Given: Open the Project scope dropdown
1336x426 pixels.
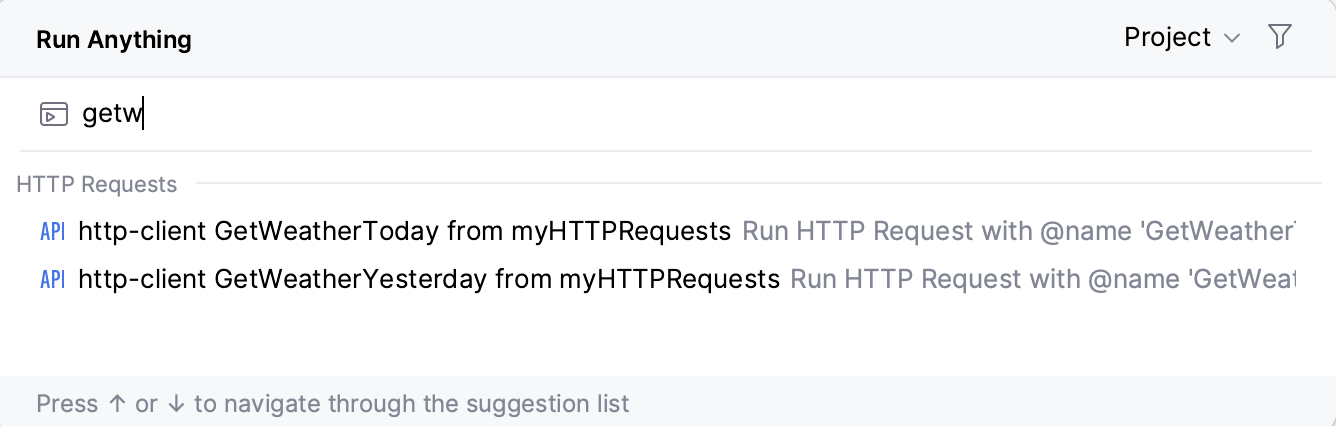Looking at the screenshot, I should pyautogui.click(x=1168, y=38).
